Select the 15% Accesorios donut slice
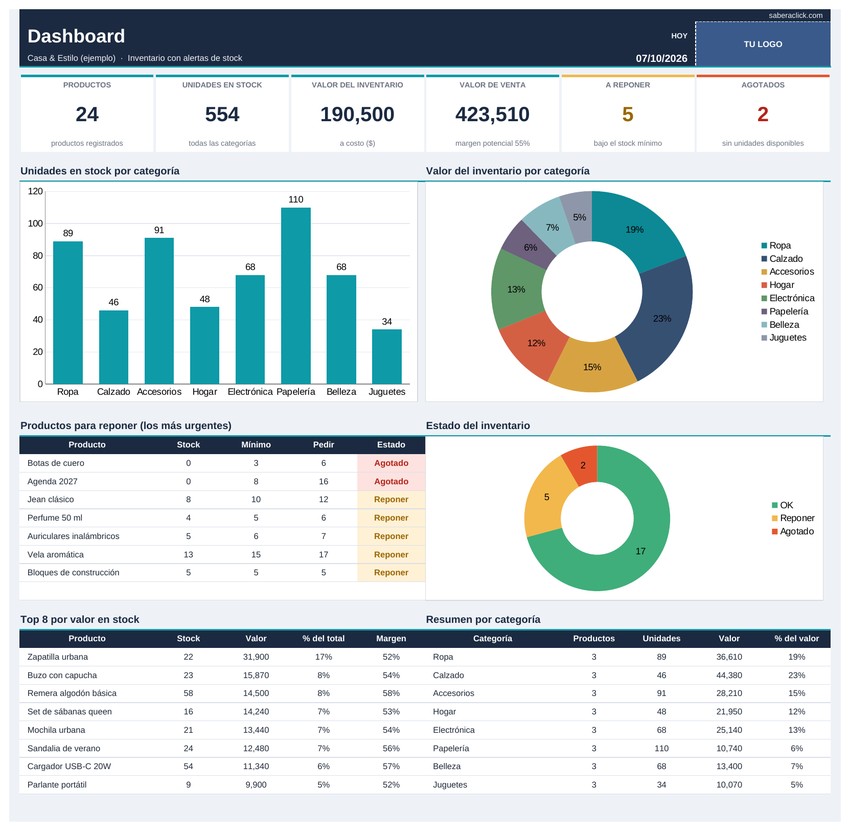Viewport: 850px width, 831px height. click(592, 367)
